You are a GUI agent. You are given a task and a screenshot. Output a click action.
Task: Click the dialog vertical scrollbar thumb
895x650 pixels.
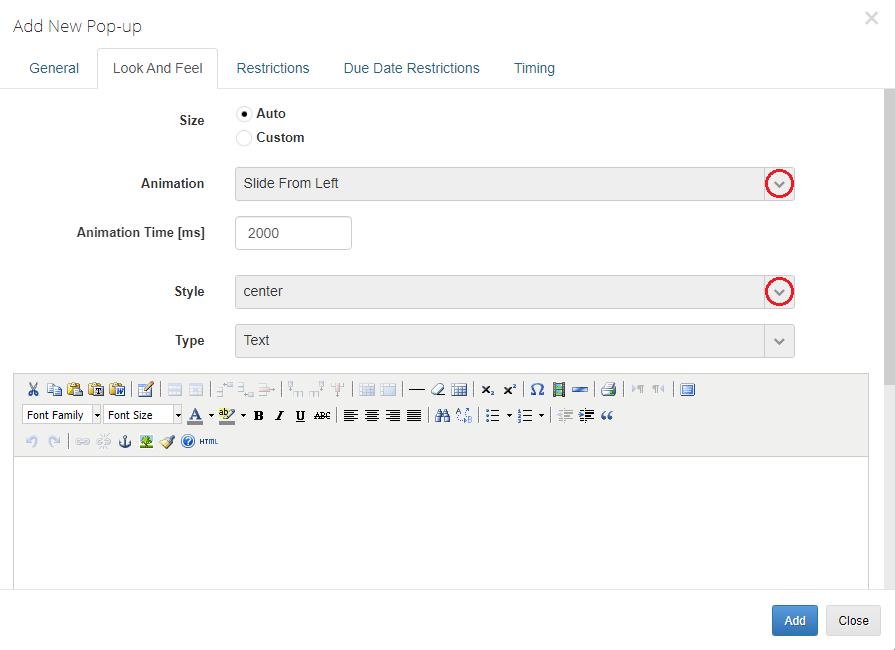click(x=889, y=237)
